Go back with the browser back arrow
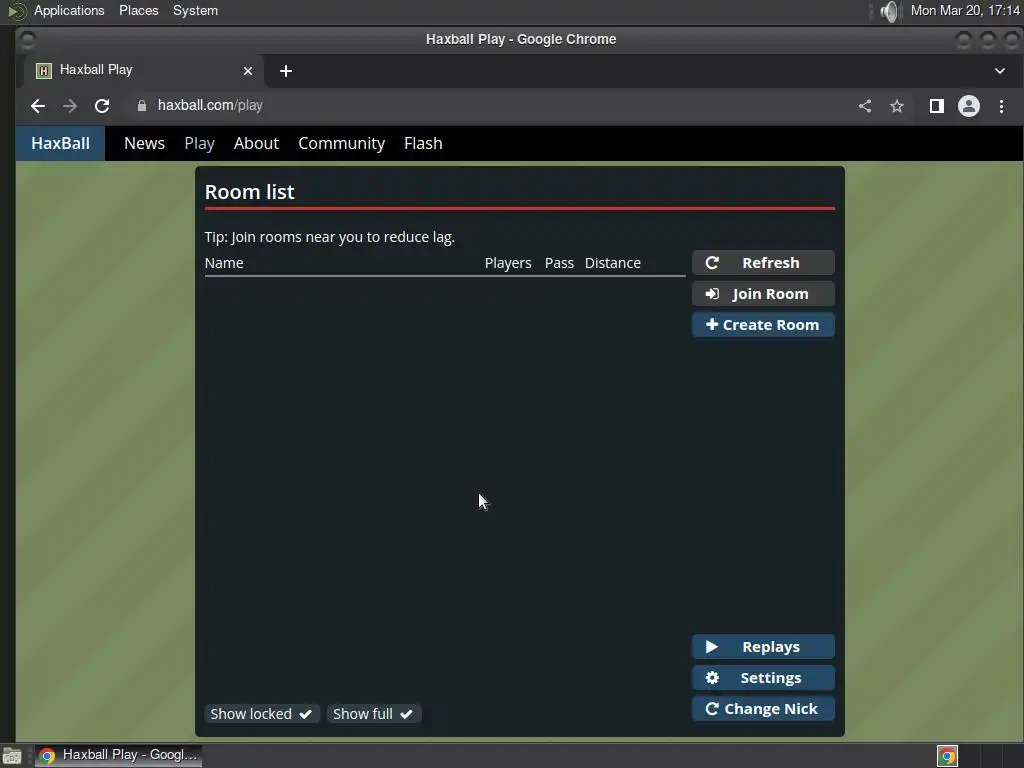Screen dimensions: 1024x768 click(x=38, y=106)
